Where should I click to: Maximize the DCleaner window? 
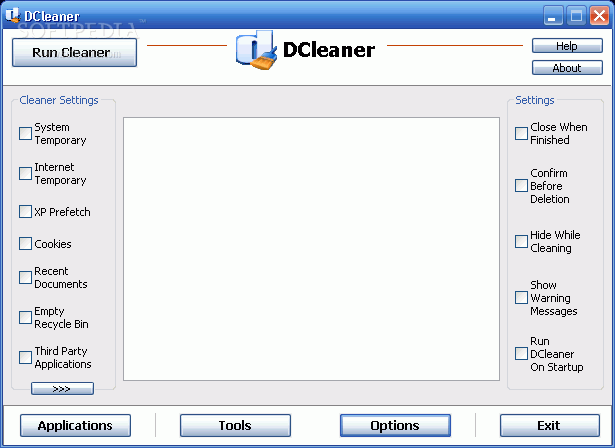coord(577,16)
